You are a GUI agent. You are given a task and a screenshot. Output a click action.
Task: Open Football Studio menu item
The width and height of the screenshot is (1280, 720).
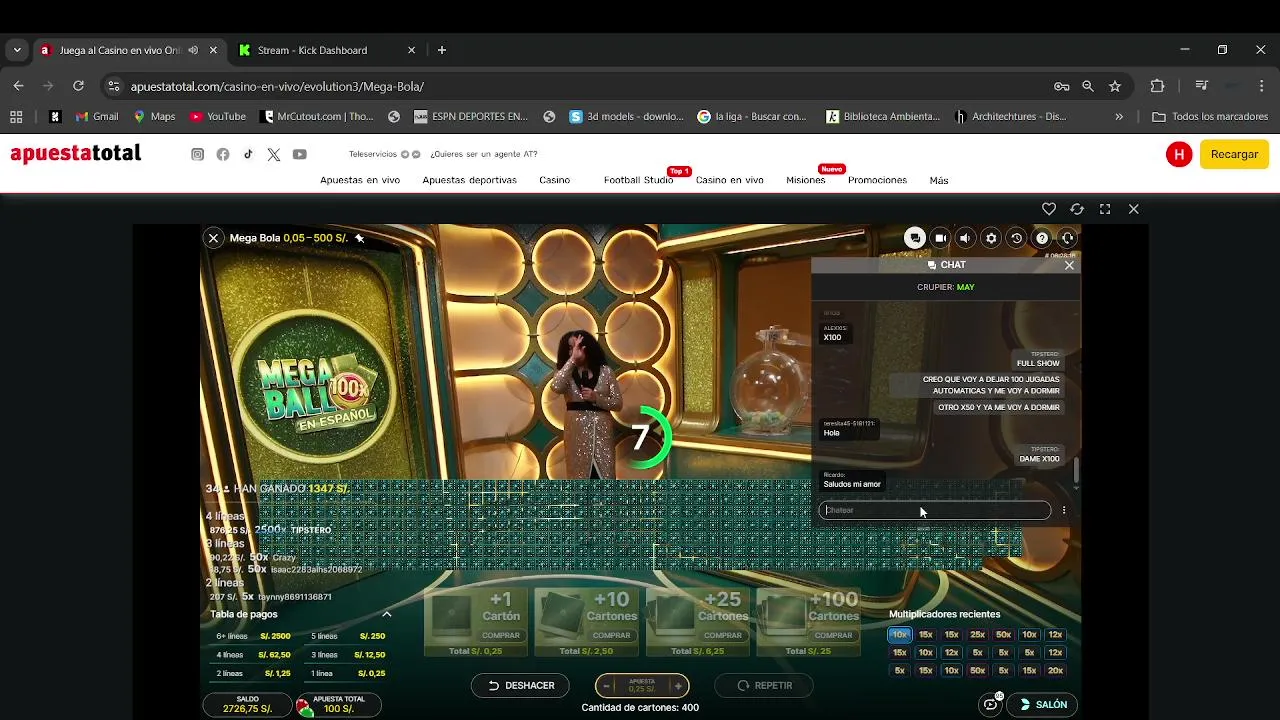[638, 180]
